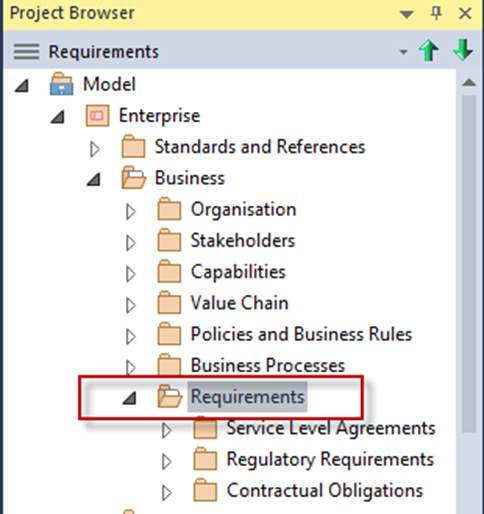Screen dimensions: 484x514
Task: Click the vertical scrollbar up arrow
Action: point(469,82)
